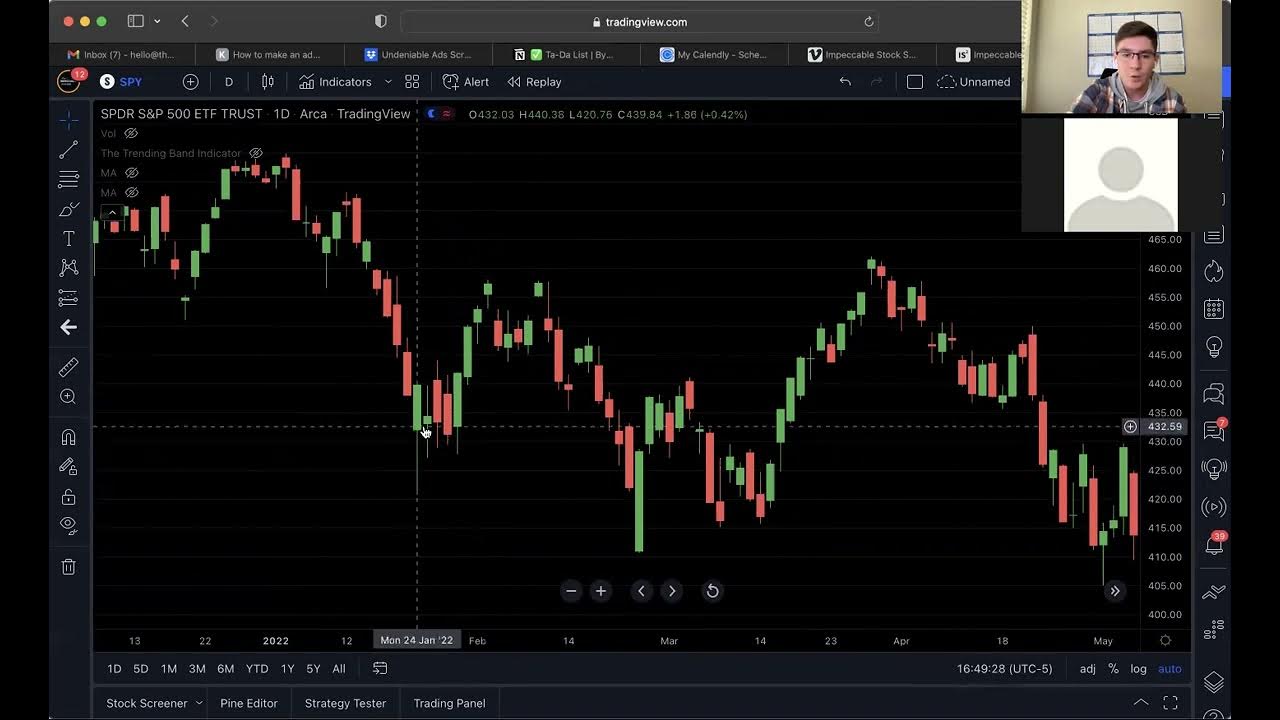Open the calendar panel in right sidebar

click(x=1214, y=309)
